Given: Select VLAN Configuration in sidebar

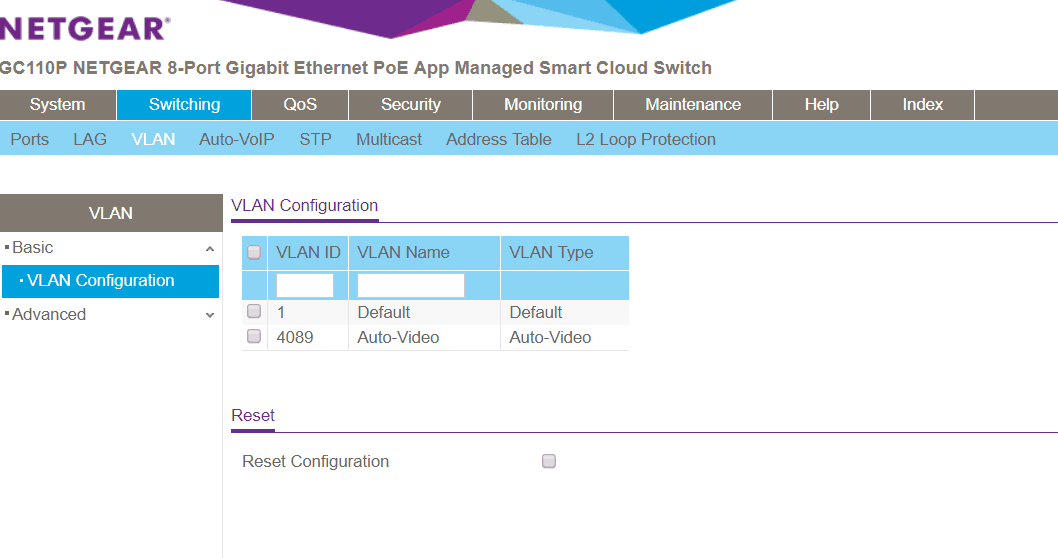Looking at the screenshot, I should (101, 281).
